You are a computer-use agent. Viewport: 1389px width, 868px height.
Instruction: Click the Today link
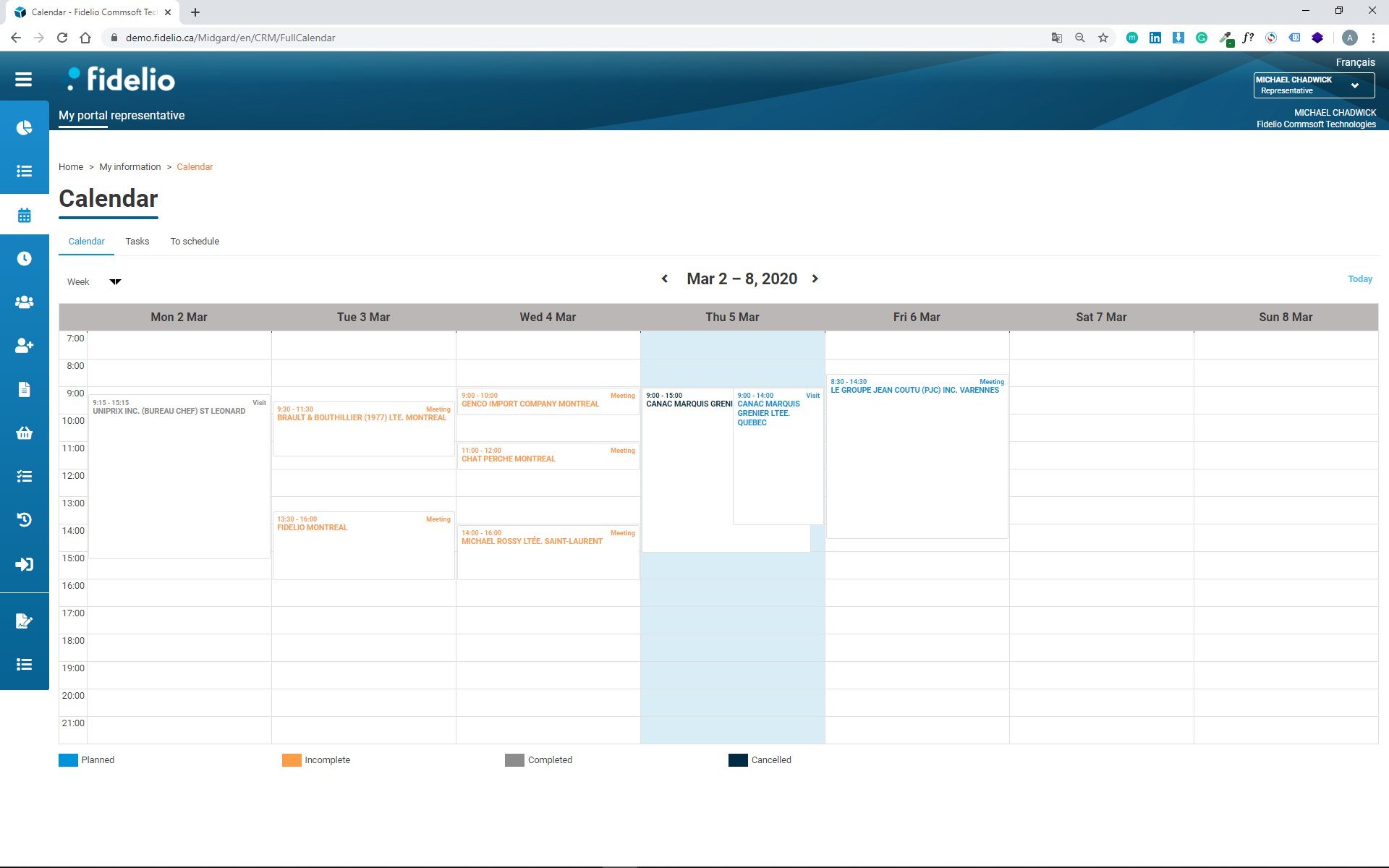point(1359,279)
